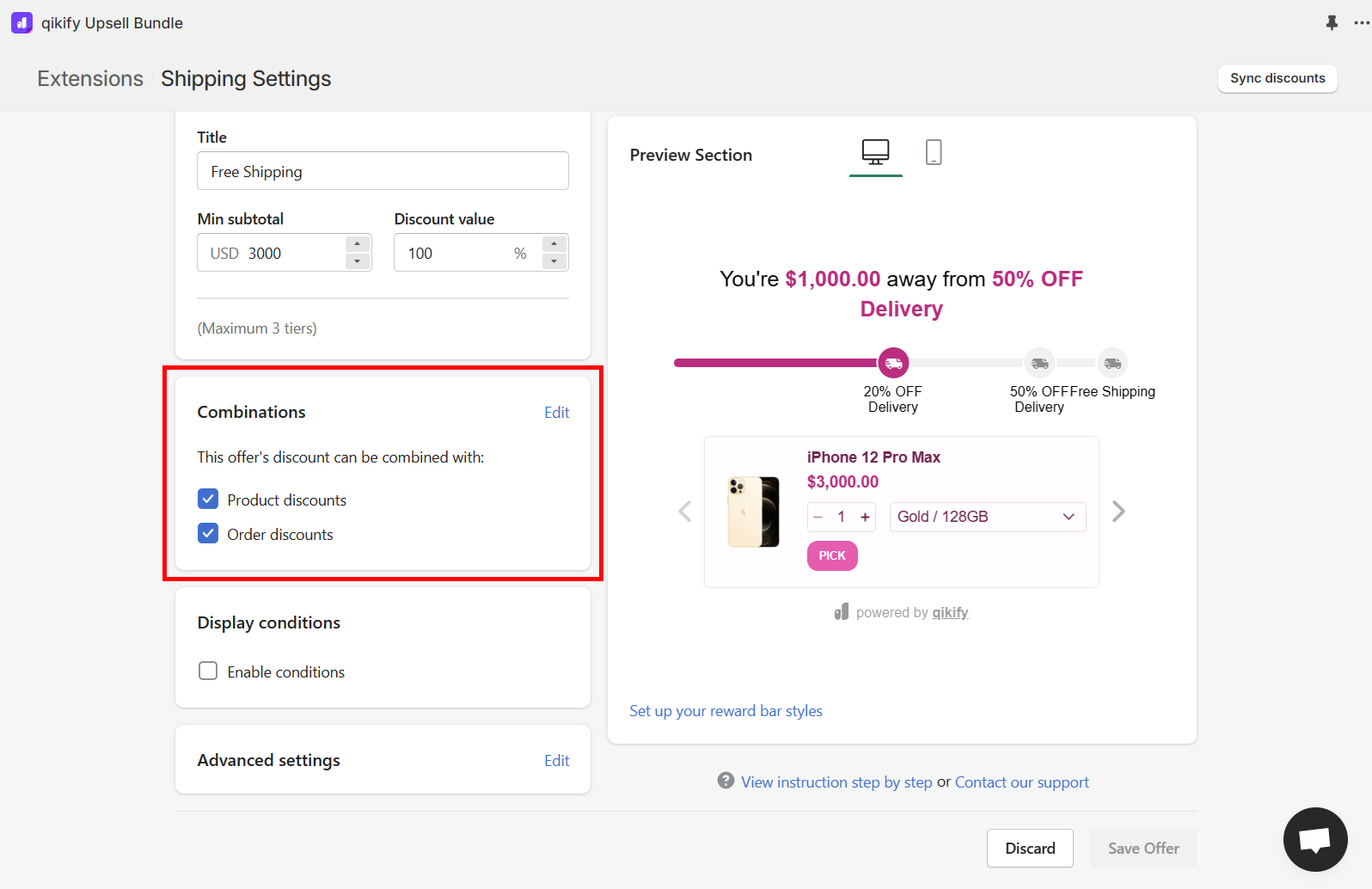
Task: Open the three-dots more options menu
Action: 1362,23
